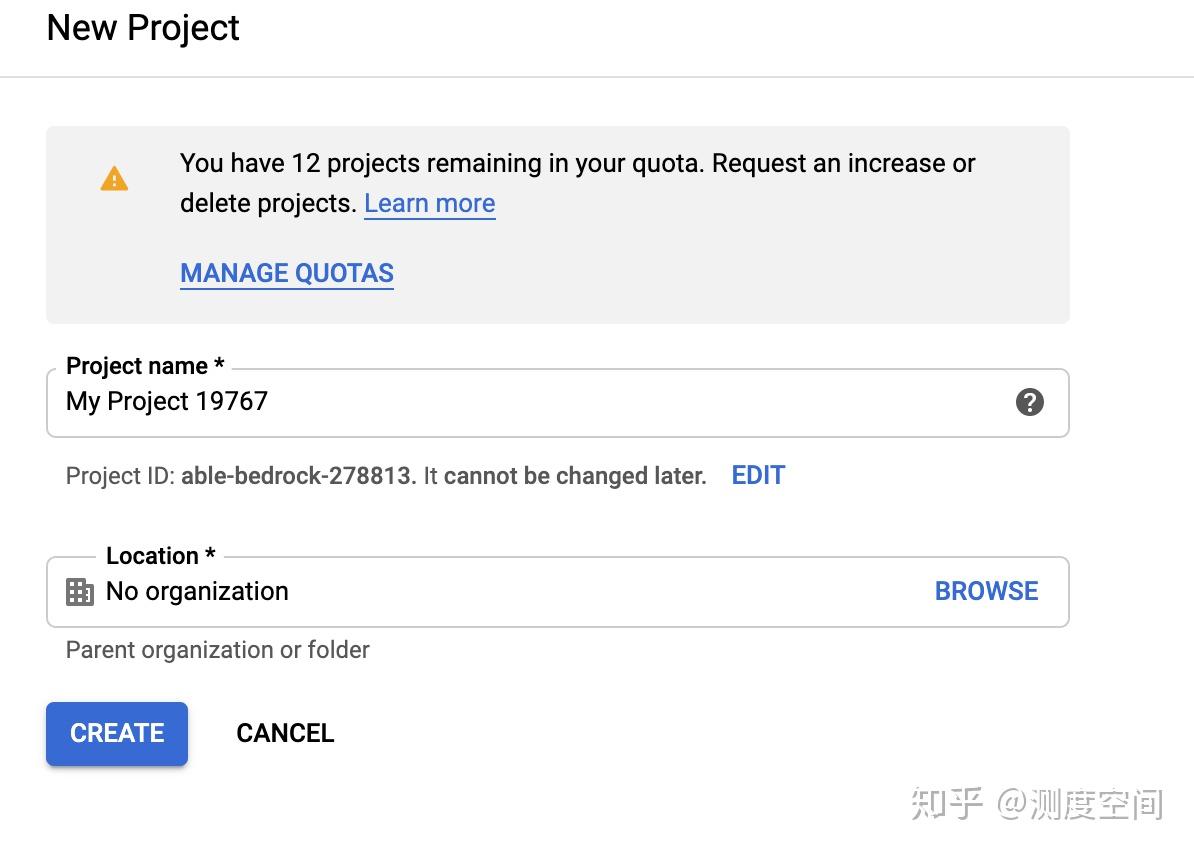Image resolution: width=1194 pixels, height=852 pixels.
Task: Click the Parent organization or folder label
Action: (217, 650)
